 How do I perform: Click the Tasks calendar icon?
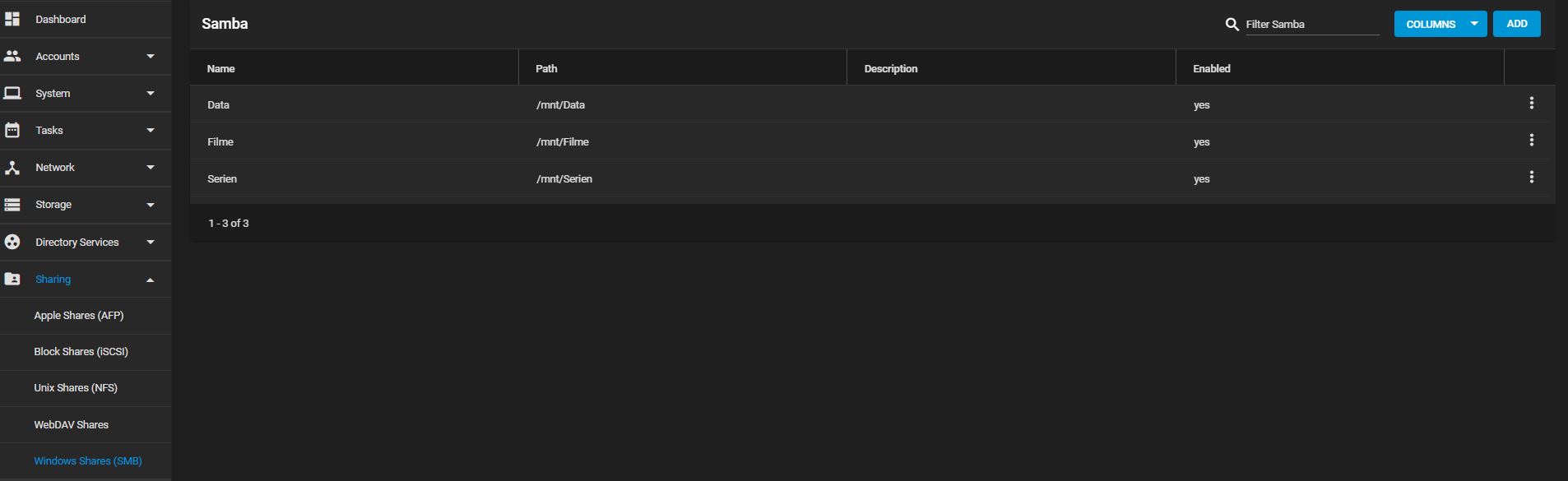point(12,130)
